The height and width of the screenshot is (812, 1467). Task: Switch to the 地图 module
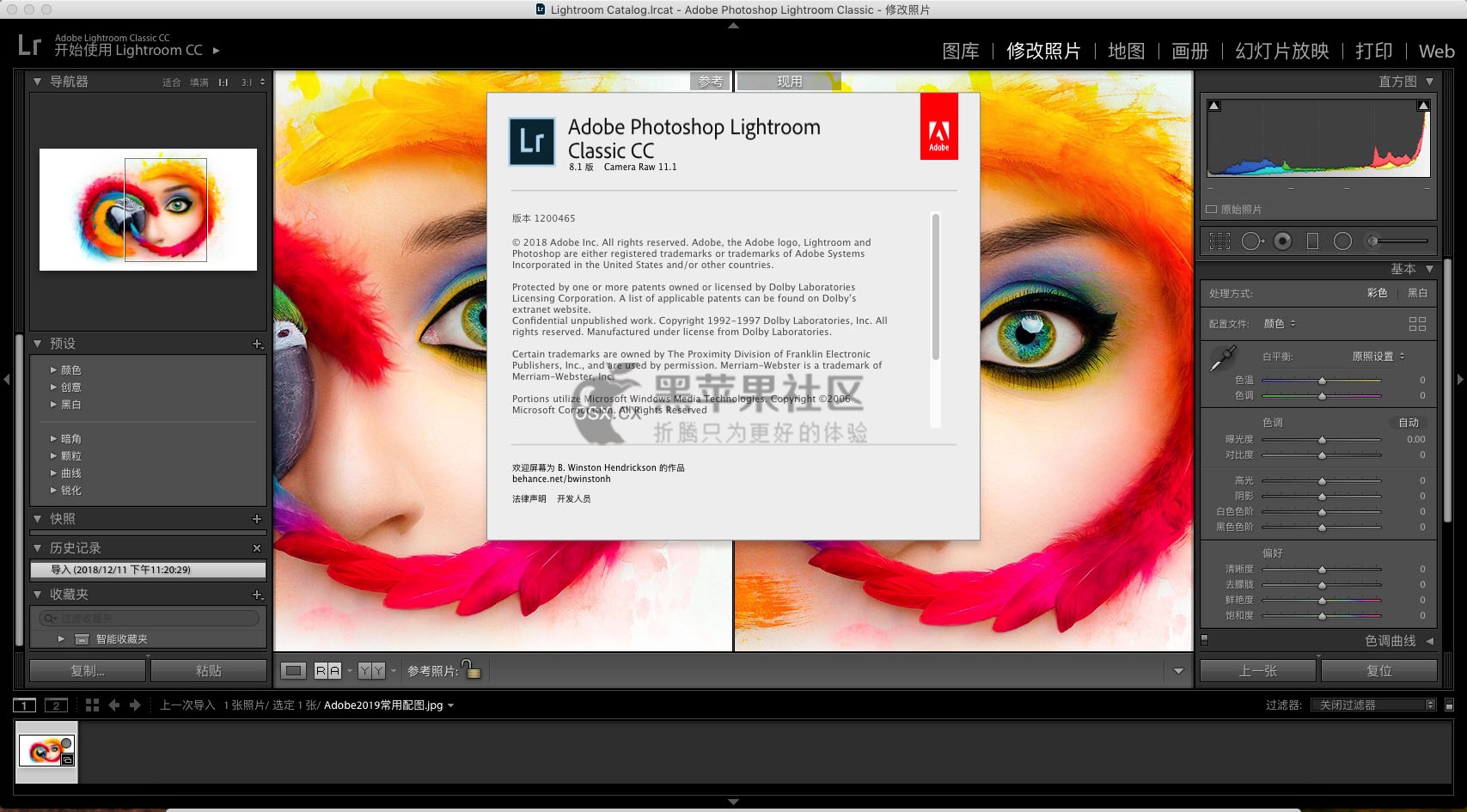[1127, 51]
